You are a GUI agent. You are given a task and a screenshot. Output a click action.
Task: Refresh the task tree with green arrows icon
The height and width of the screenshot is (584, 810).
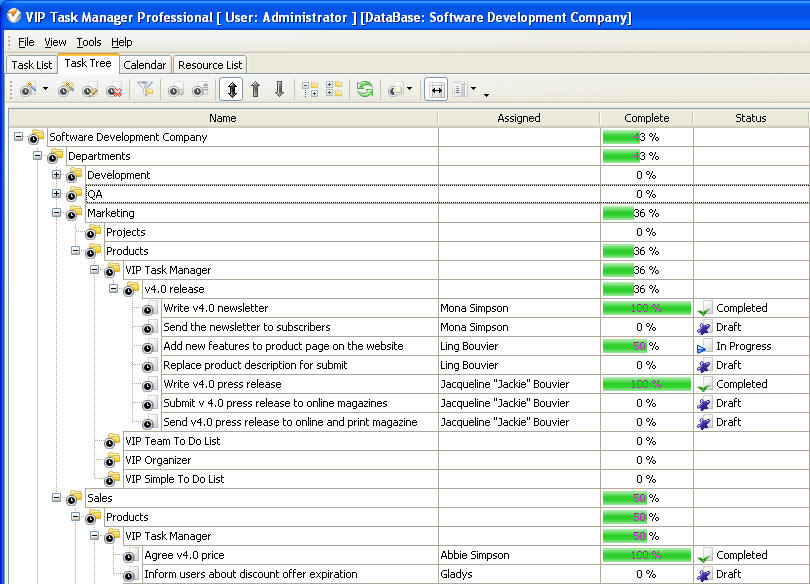click(367, 89)
